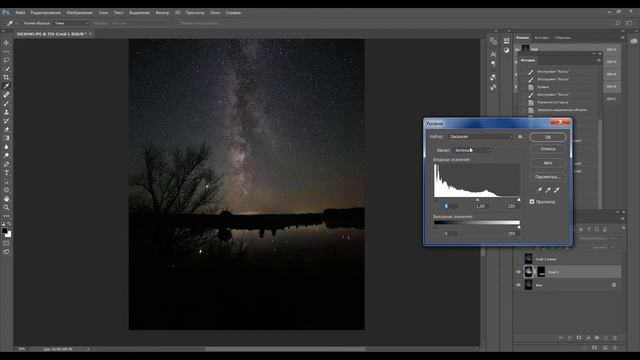640x360 pixels.
Task: Switch to the Контуры tab
Action: pyautogui.click(x=542, y=38)
